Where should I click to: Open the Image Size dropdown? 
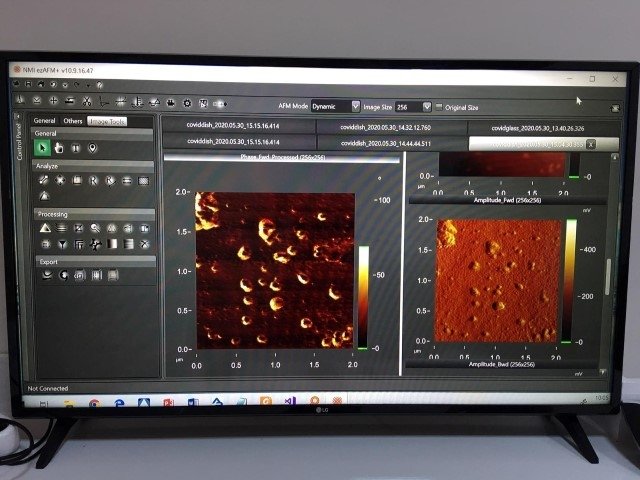click(x=427, y=105)
